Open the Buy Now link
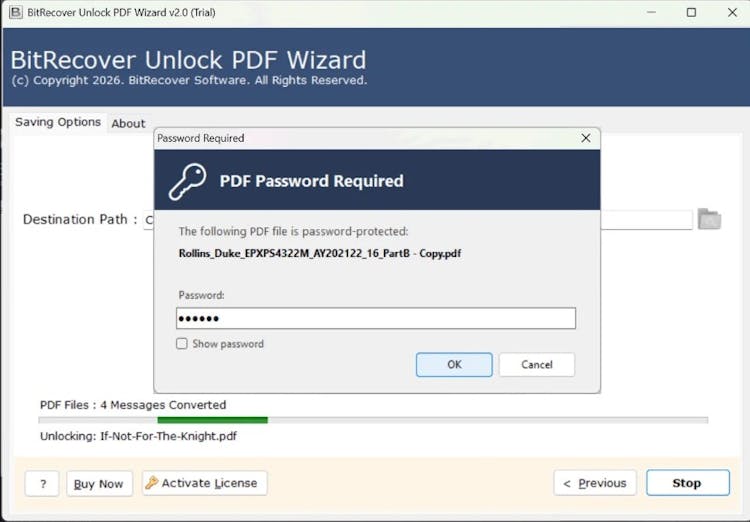Image resolution: width=750 pixels, height=522 pixels. 99,484
